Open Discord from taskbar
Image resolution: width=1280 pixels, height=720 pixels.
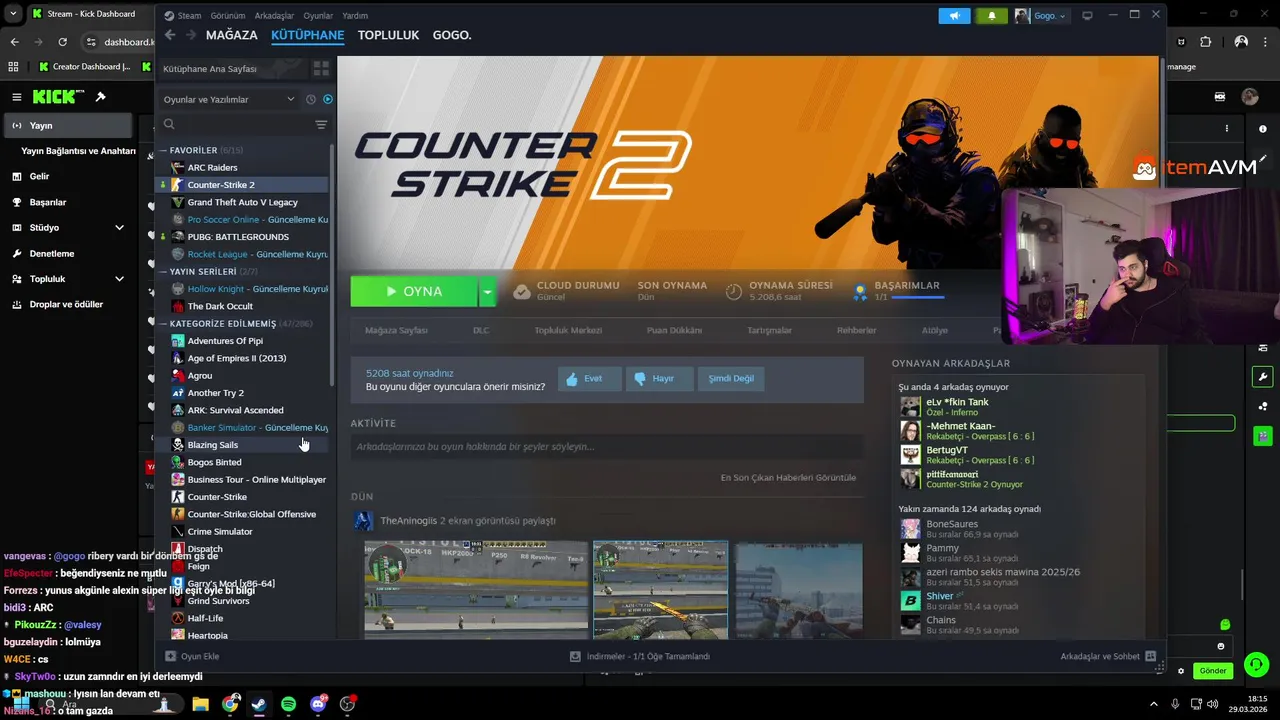click(x=318, y=704)
